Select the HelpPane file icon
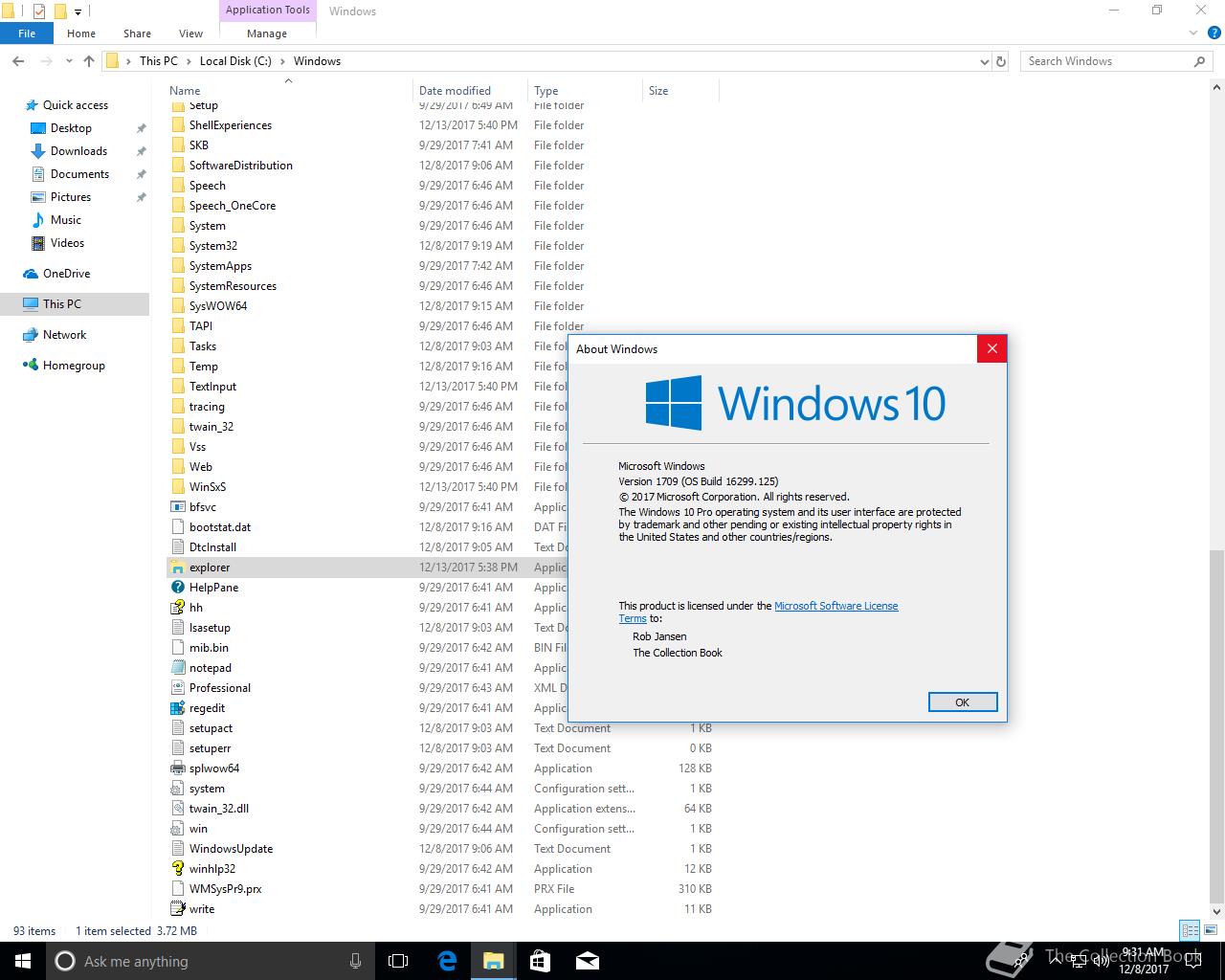This screenshot has height=980, width=1225. pos(177,588)
